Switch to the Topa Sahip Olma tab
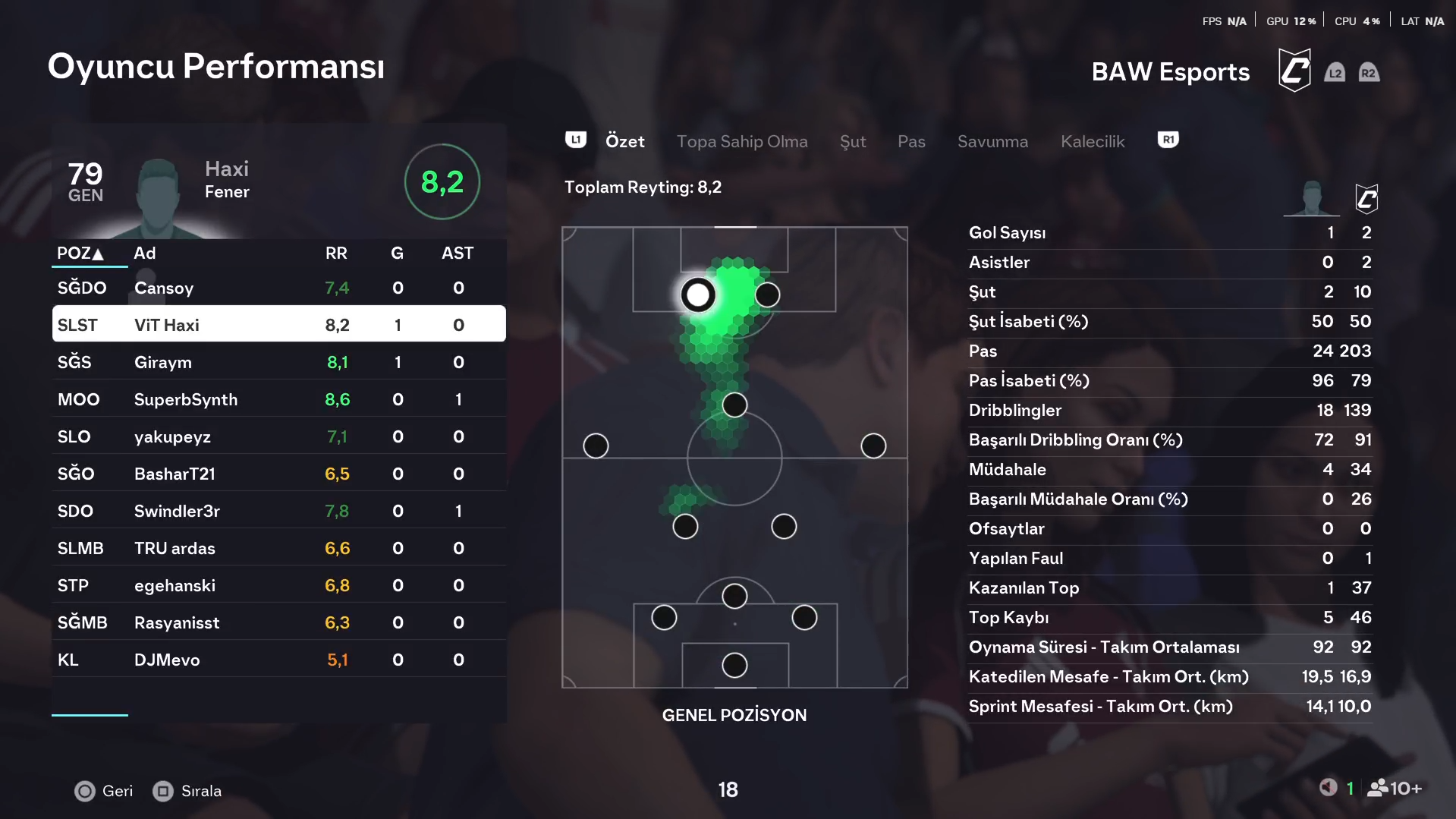 [x=742, y=142]
